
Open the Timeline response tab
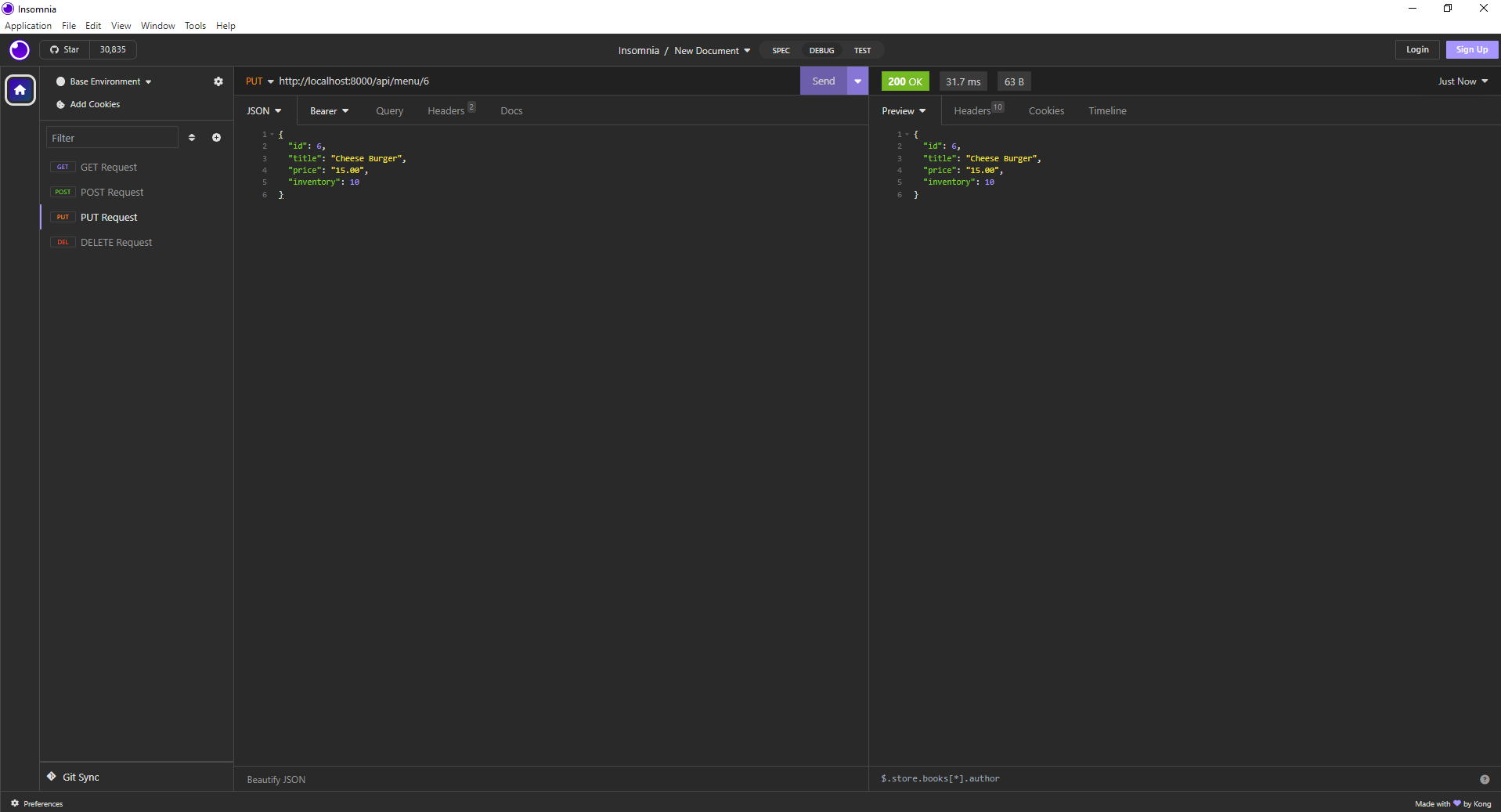[1107, 111]
